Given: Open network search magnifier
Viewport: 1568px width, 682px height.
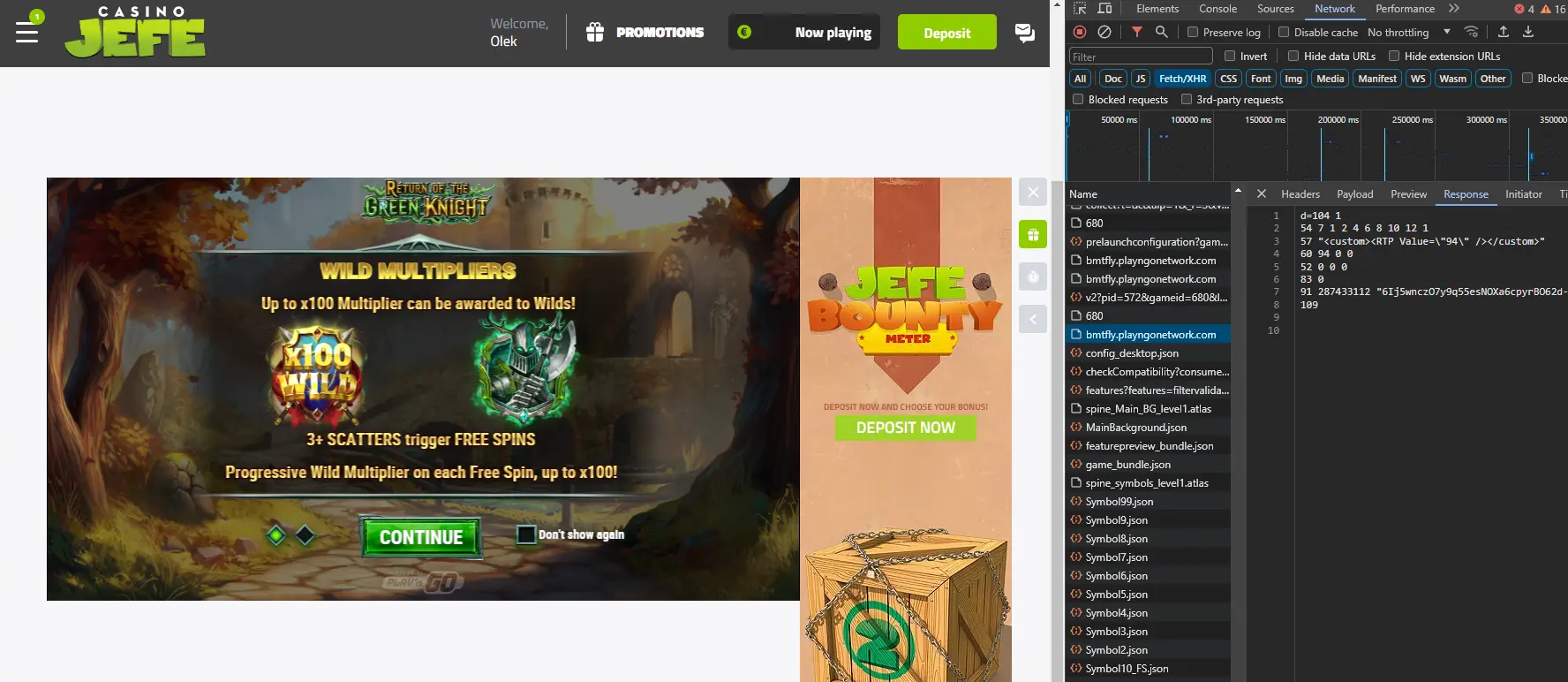Looking at the screenshot, I should (x=1162, y=32).
